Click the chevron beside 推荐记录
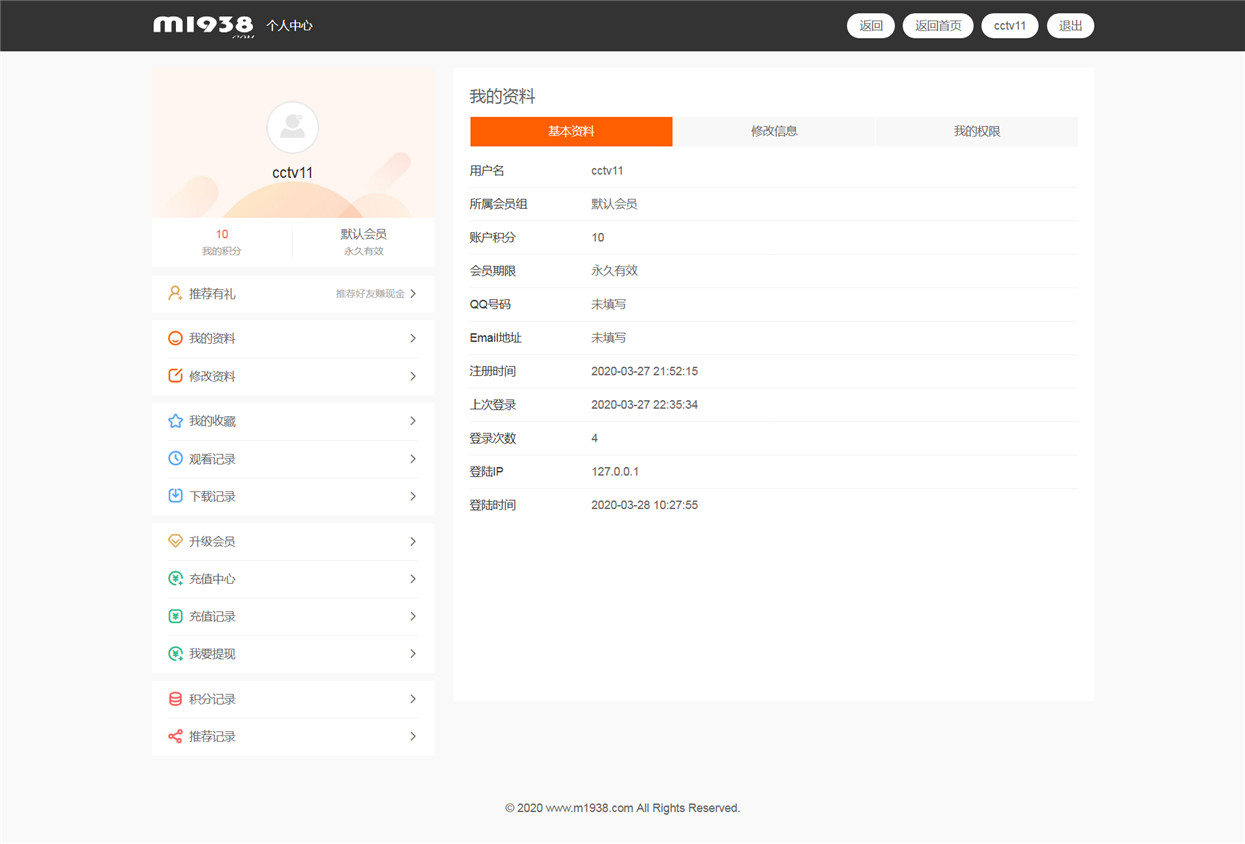This screenshot has height=844, width=1245. (413, 736)
